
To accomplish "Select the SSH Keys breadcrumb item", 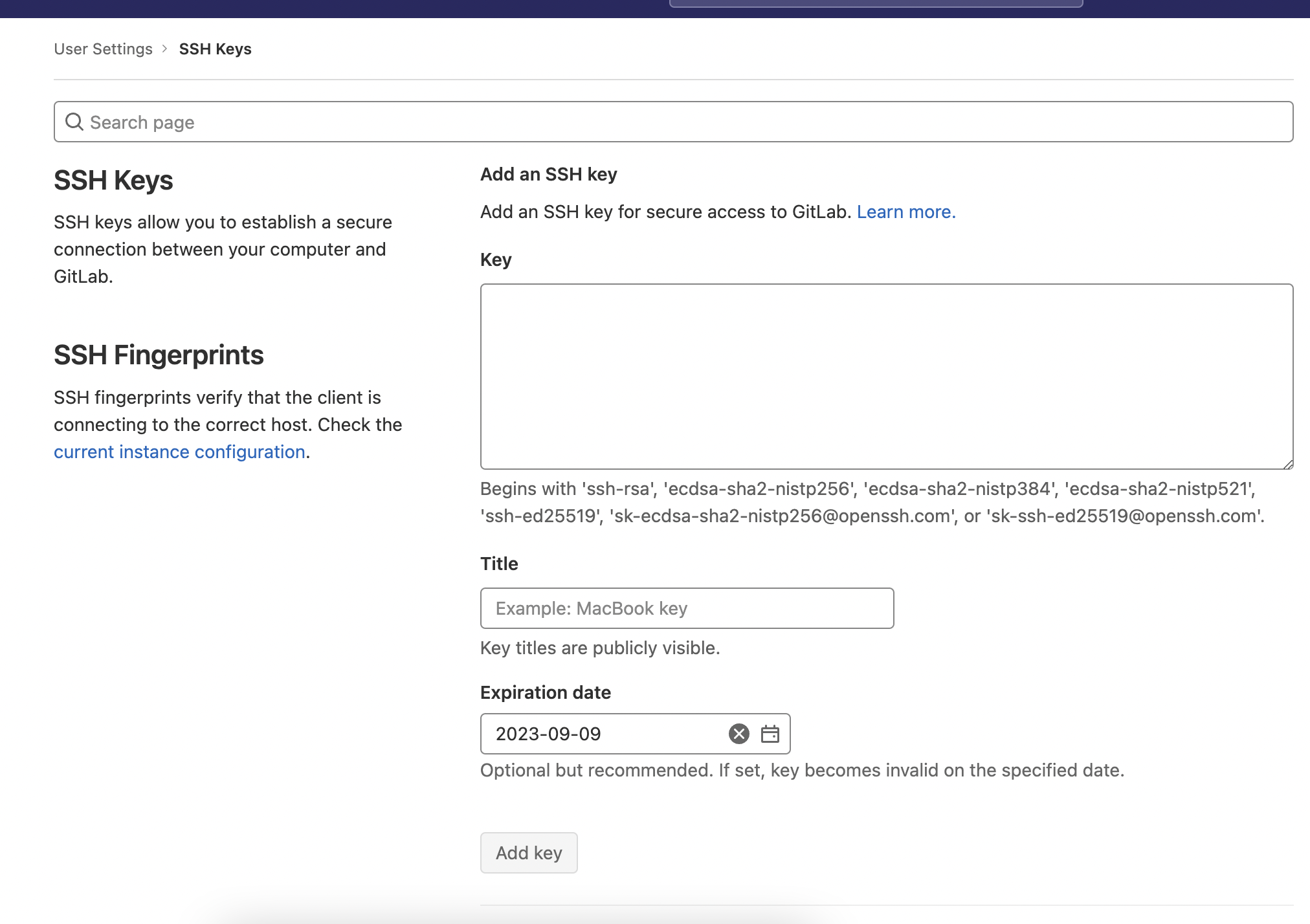I will point(215,49).
